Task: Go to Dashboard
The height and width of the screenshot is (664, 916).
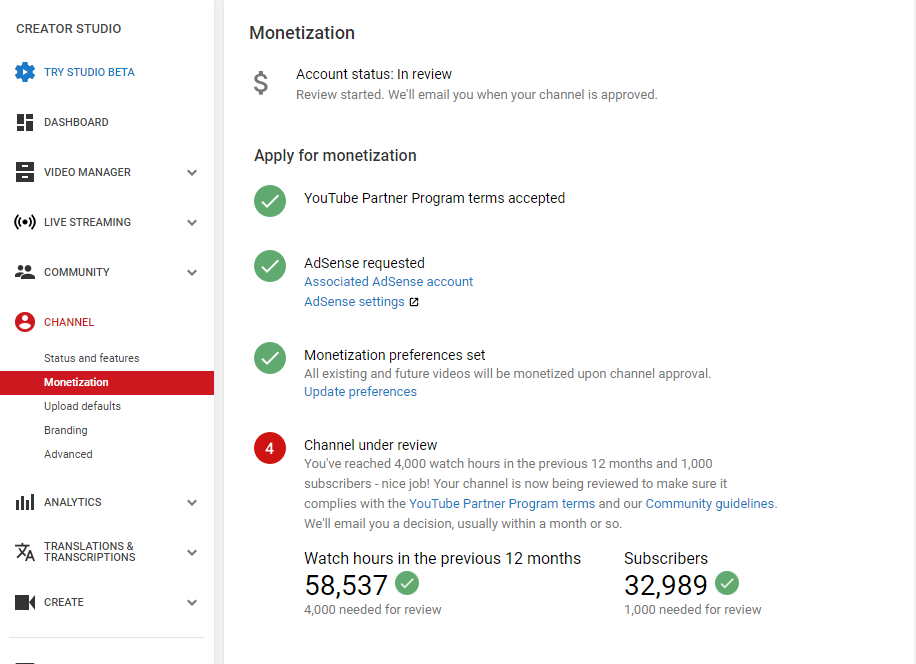Action: click(x=77, y=122)
